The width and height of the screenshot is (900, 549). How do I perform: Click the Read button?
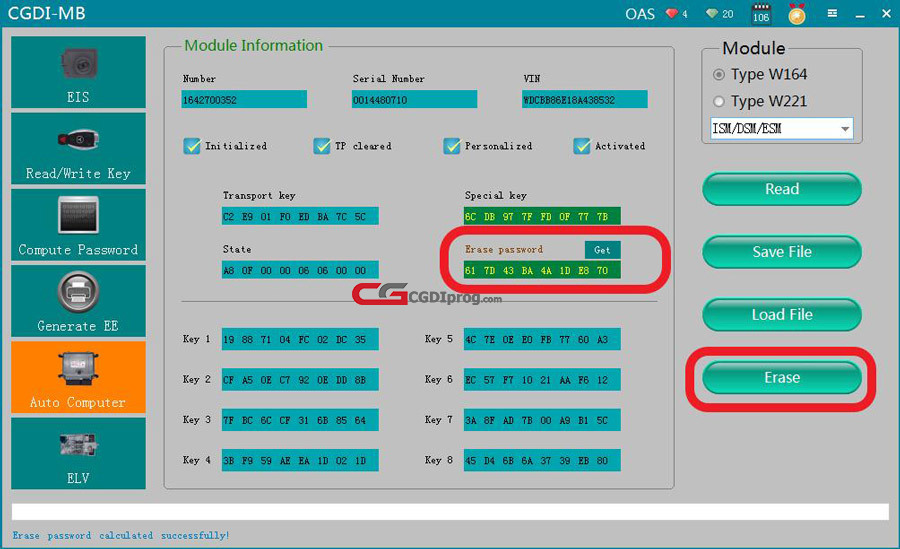[782, 189]
